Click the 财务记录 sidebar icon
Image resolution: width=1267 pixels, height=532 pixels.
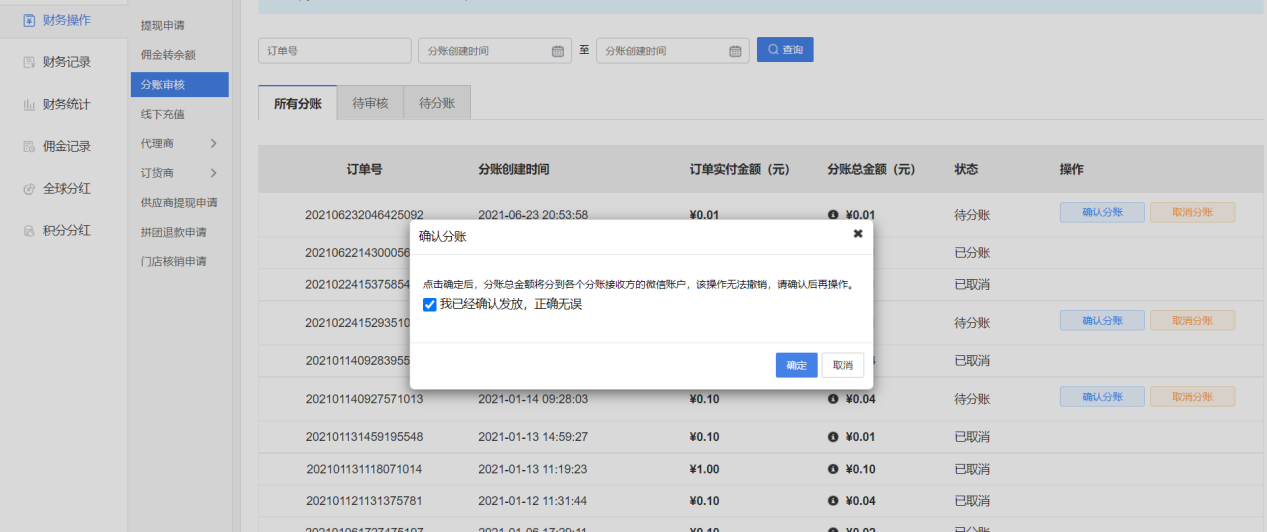[30, 62]
